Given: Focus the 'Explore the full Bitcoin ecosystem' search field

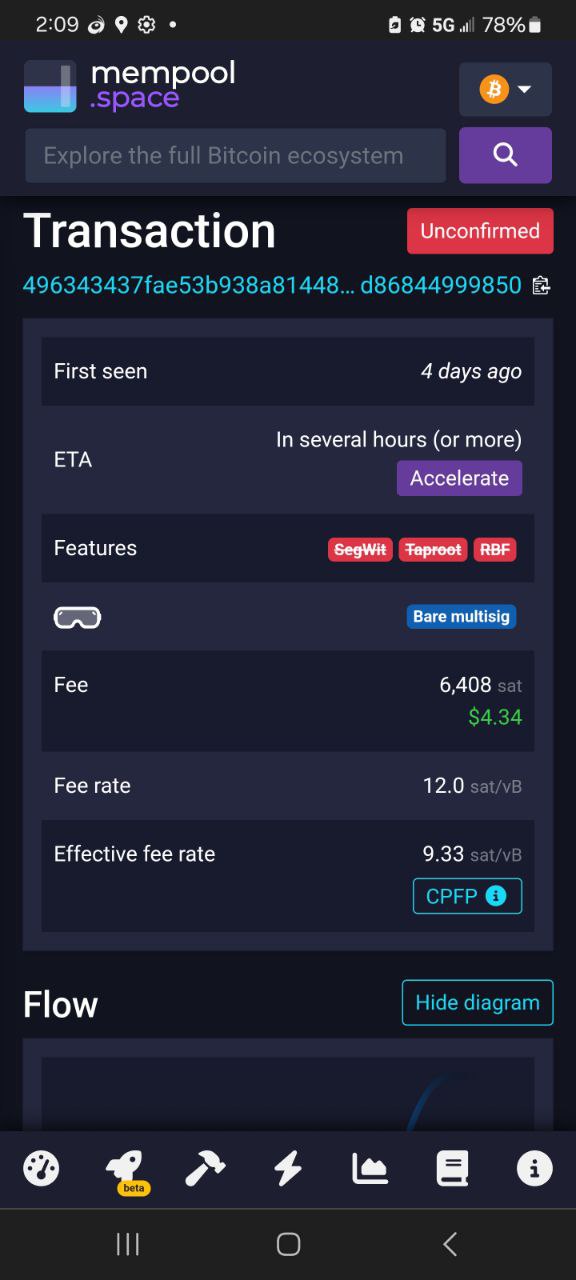Looking at the screenshot, I should tap(236, 156).
